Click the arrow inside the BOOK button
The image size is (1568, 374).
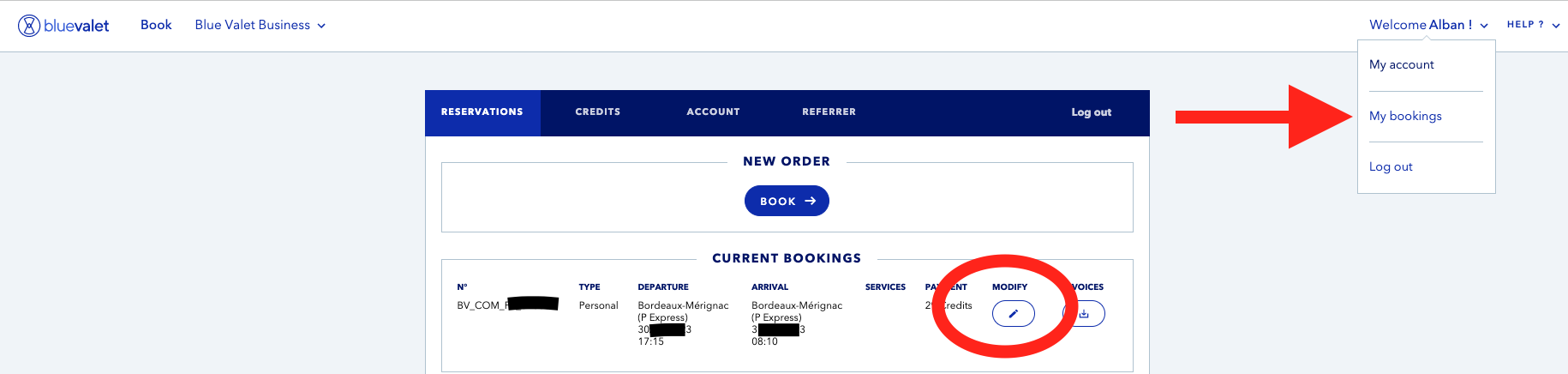coord(810,201)
